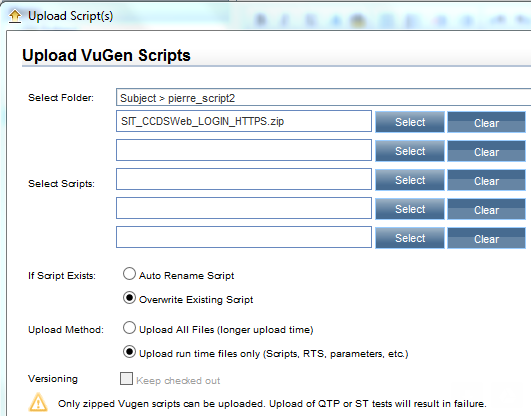Click the Upload Script(s) arrow icon
531x417 pixels.
click(x=15, y=16)
